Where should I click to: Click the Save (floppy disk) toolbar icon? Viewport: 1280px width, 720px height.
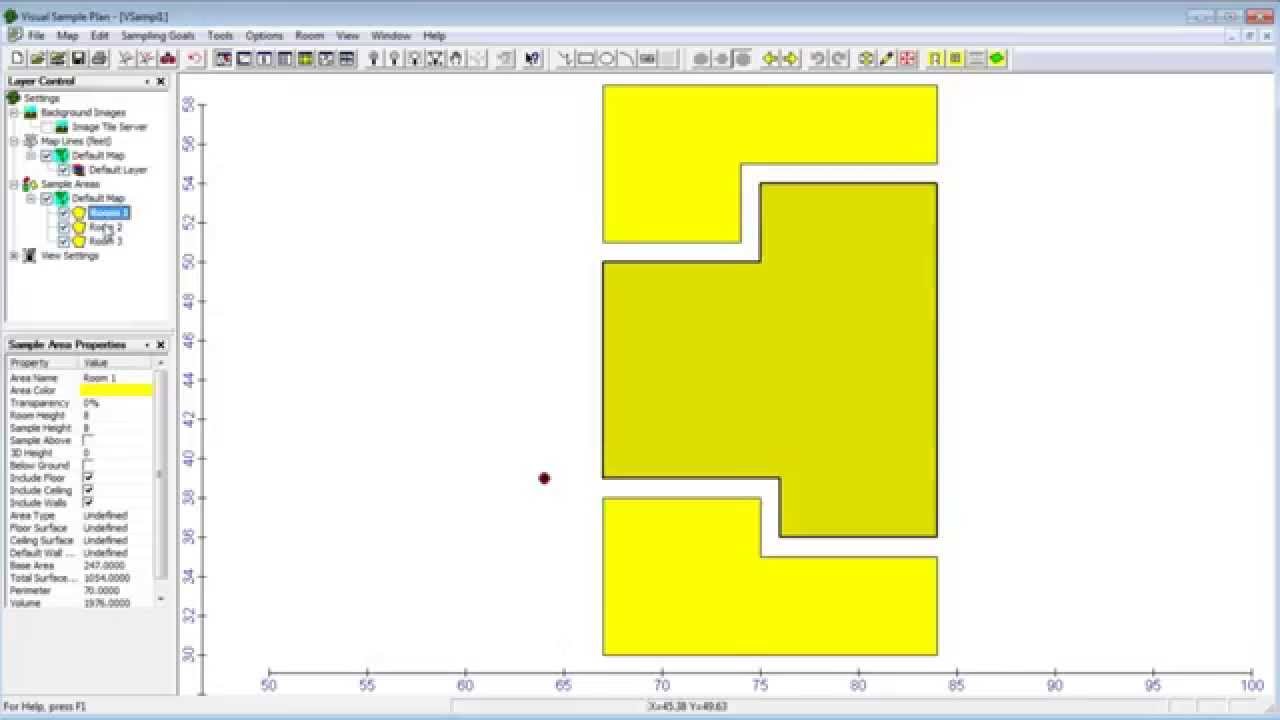point(78,59)
